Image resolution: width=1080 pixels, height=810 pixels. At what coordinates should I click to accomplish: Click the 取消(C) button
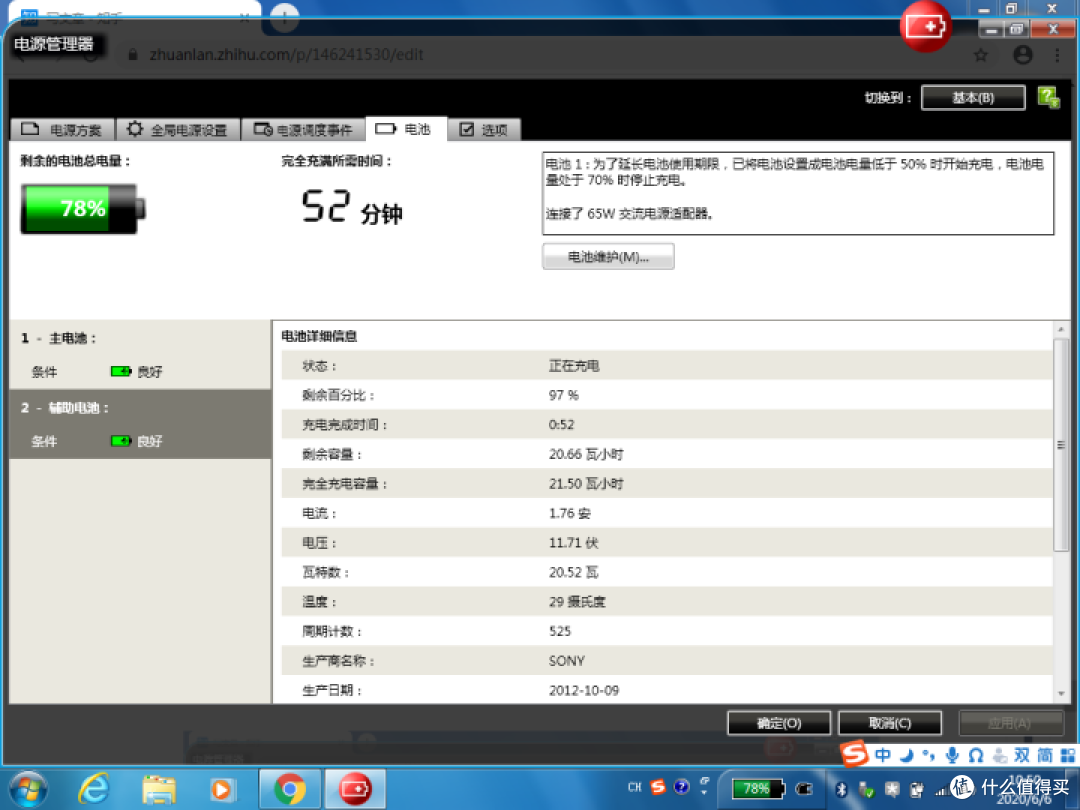coord(890,723)
